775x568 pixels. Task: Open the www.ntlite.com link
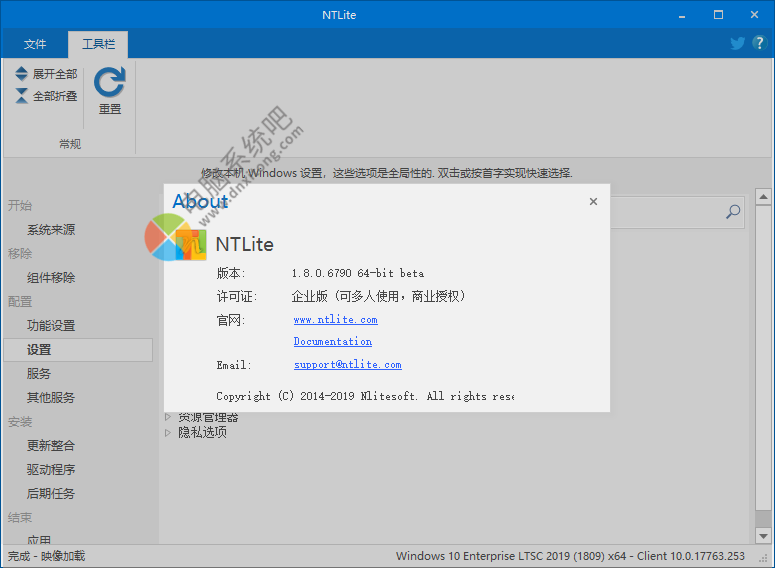pos(336,320)
